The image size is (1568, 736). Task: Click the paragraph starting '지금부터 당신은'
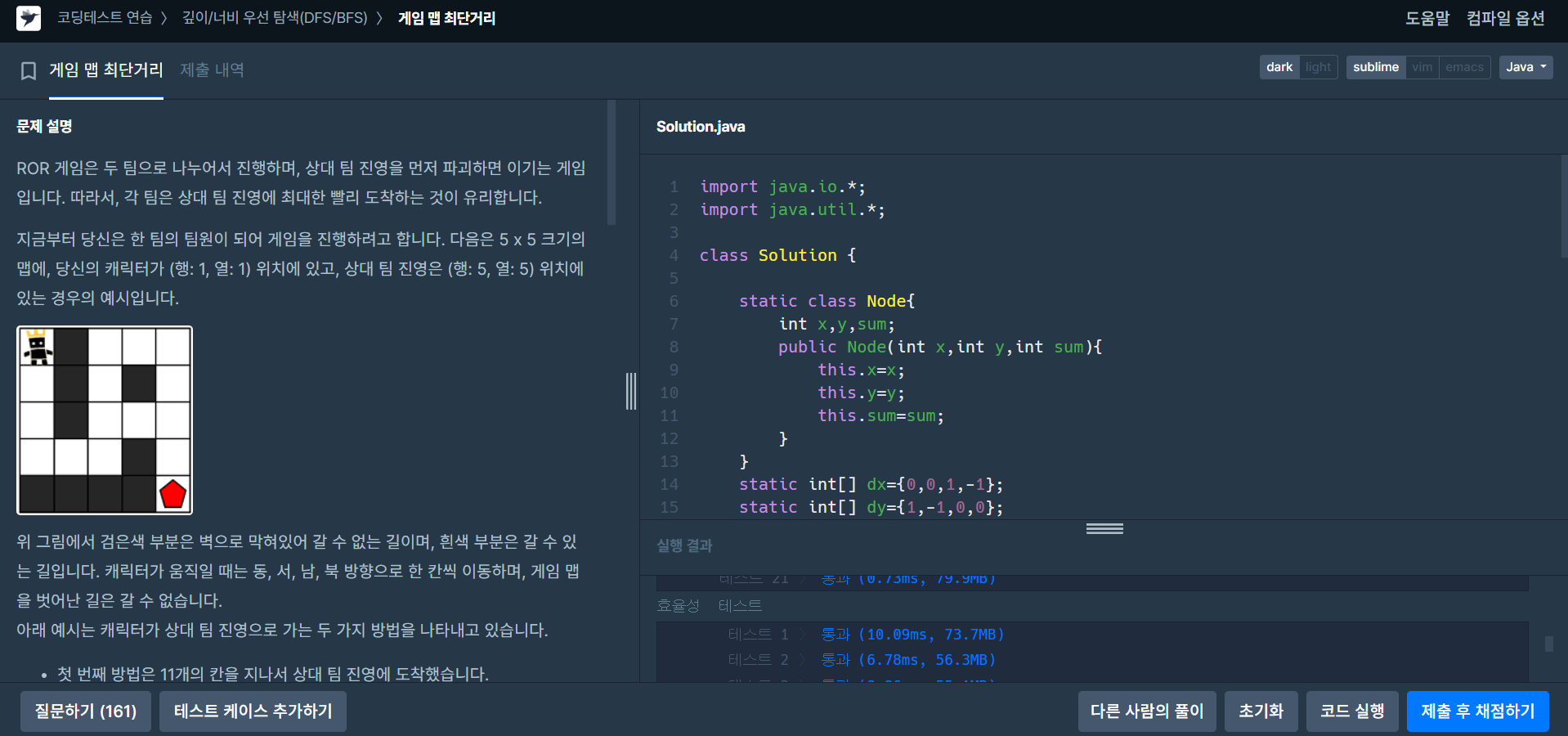(301, 268)
